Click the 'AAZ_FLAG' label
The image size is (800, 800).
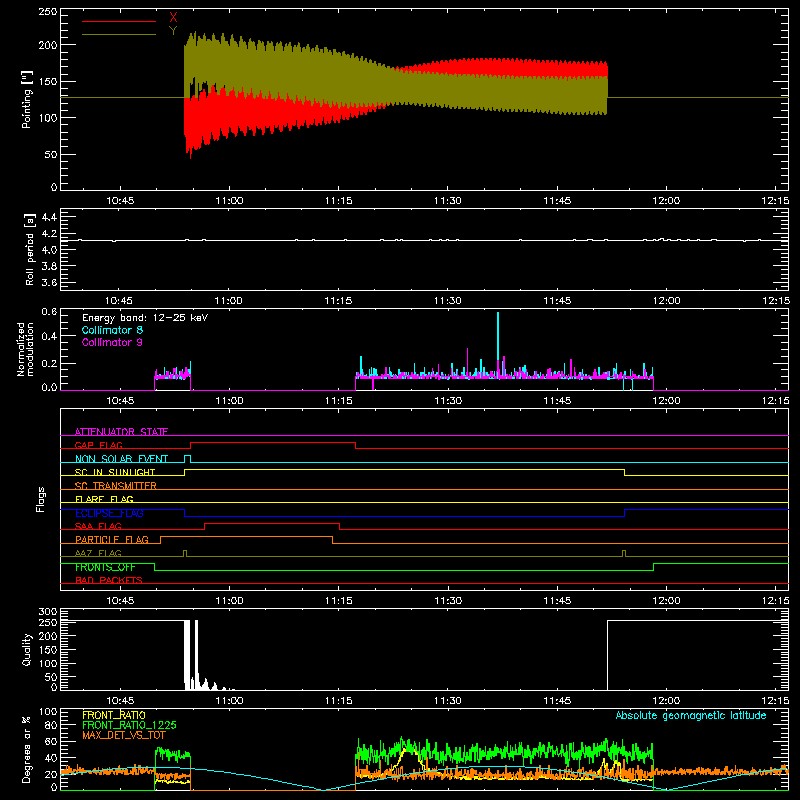coord(98,553)
